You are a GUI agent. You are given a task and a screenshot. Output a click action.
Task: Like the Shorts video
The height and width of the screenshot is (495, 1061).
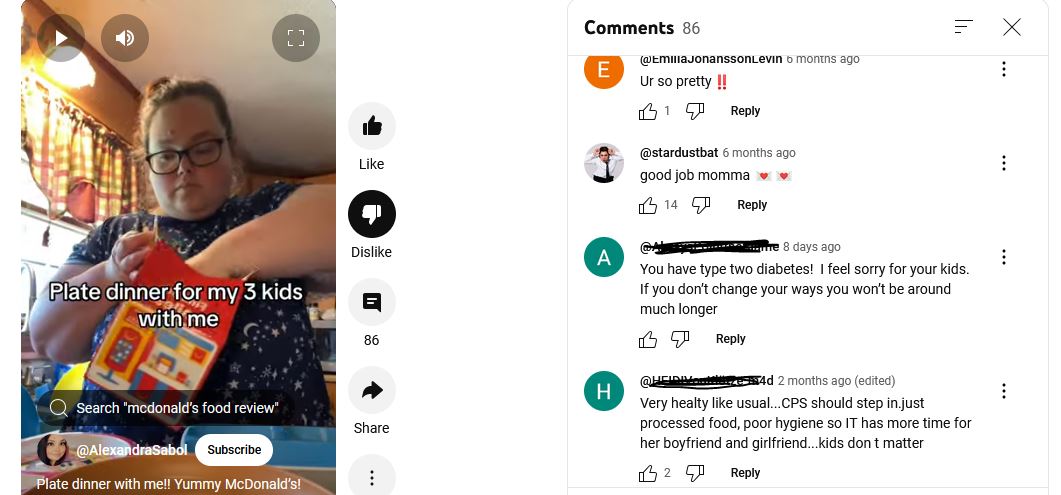click(371, 126)
